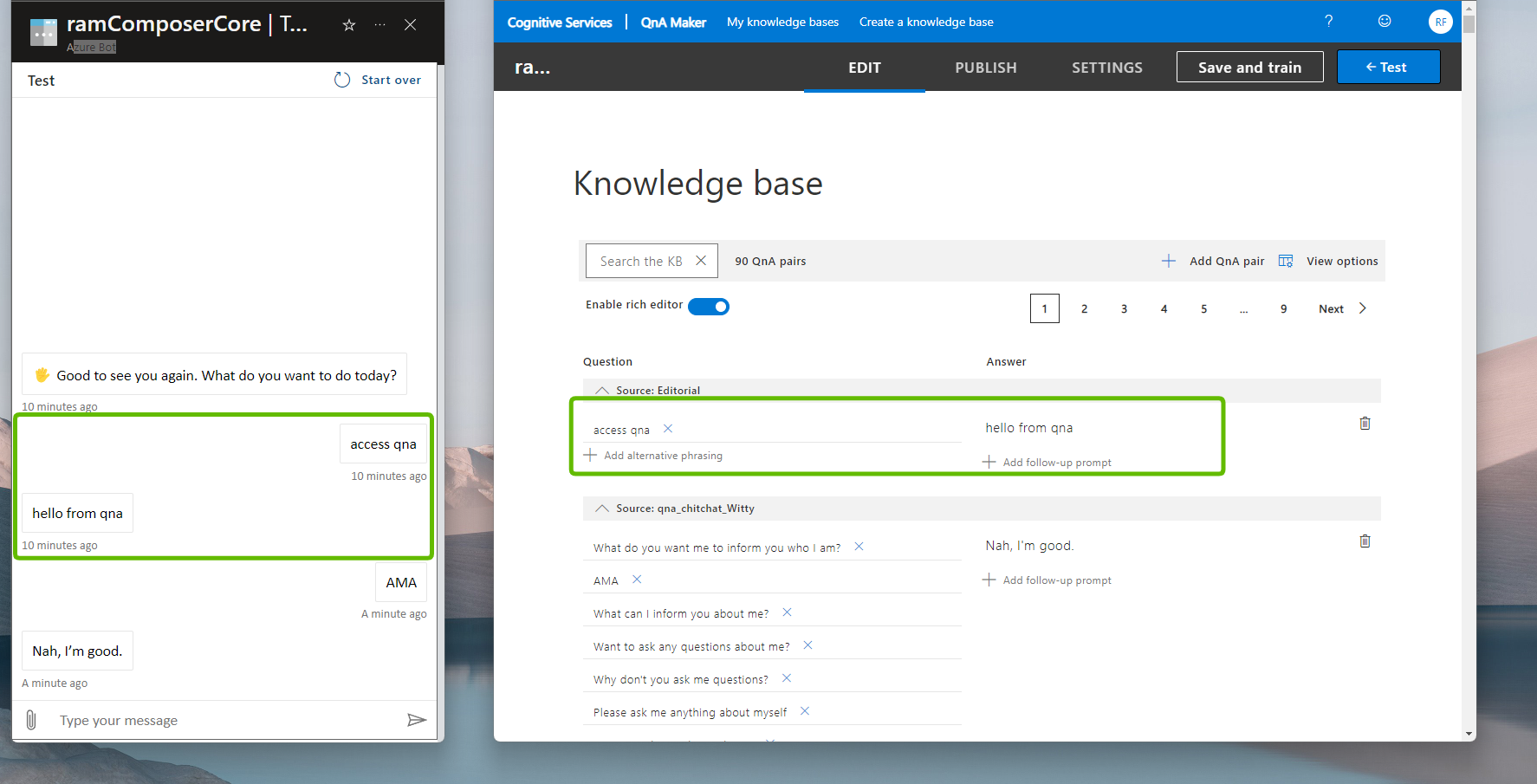Click the Type your message input
1537x784 pixels.
click(173, 719)
